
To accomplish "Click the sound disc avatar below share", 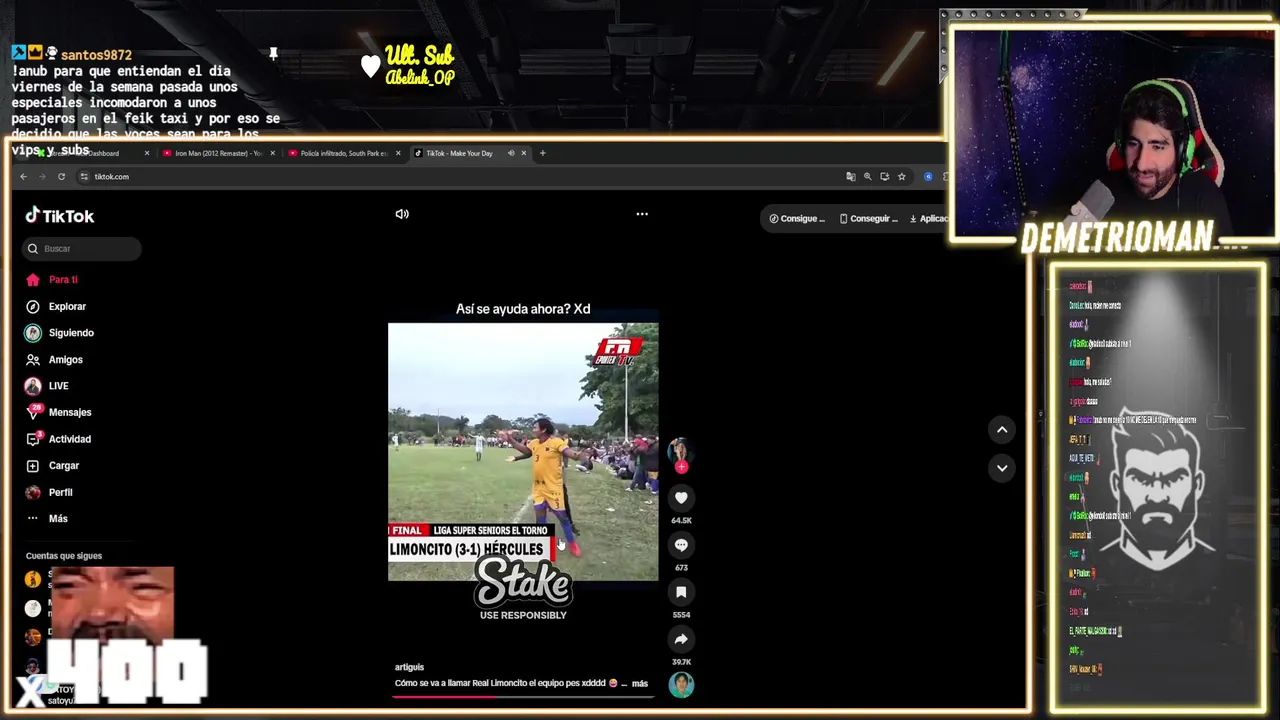I will point(681,684).
